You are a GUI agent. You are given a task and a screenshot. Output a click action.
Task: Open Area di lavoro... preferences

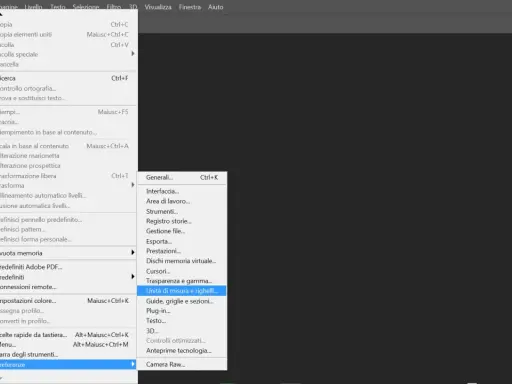[x=182, y=201]
